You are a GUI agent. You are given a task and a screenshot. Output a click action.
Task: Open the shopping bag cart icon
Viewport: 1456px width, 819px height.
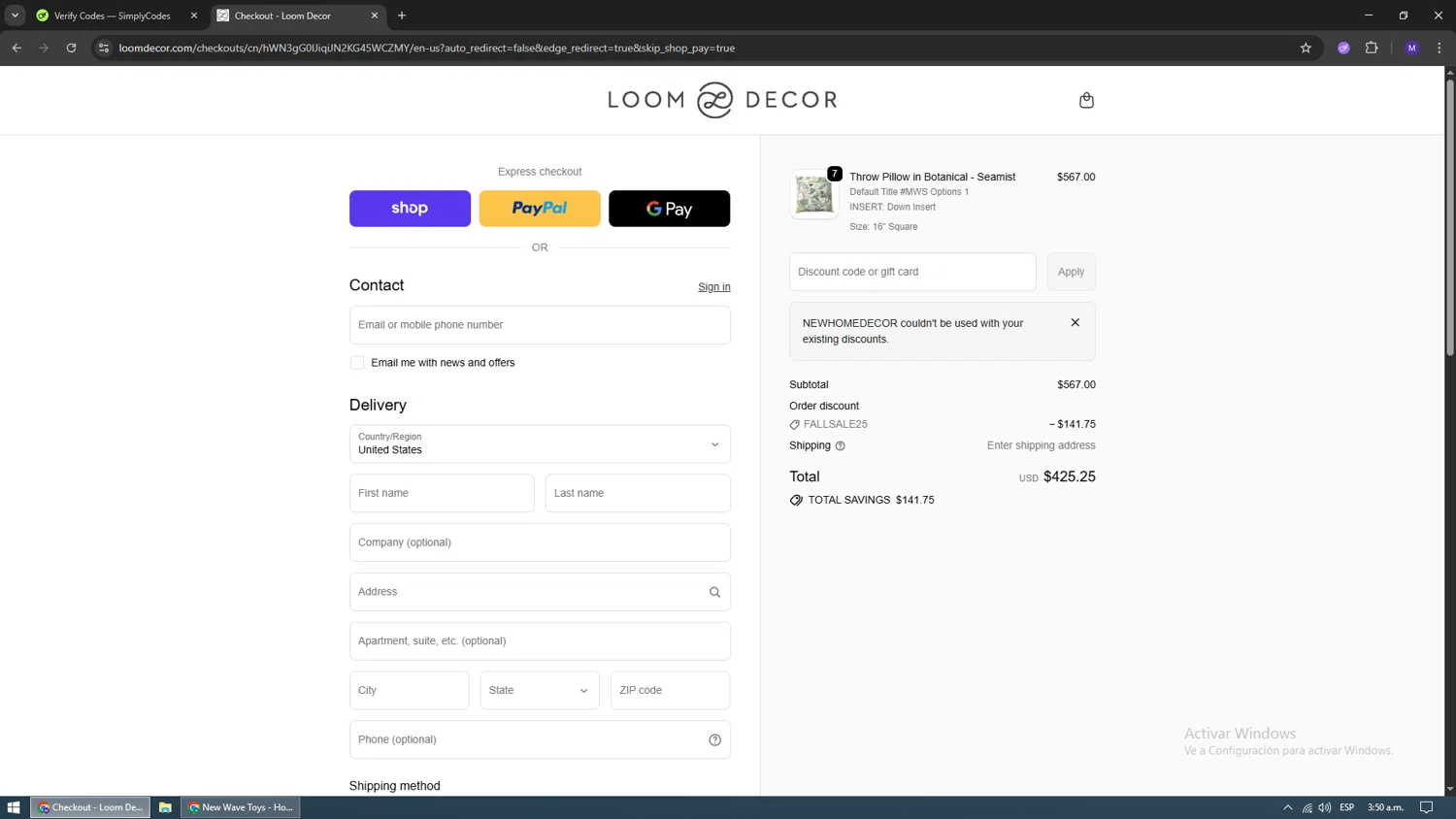point(1086,100)
